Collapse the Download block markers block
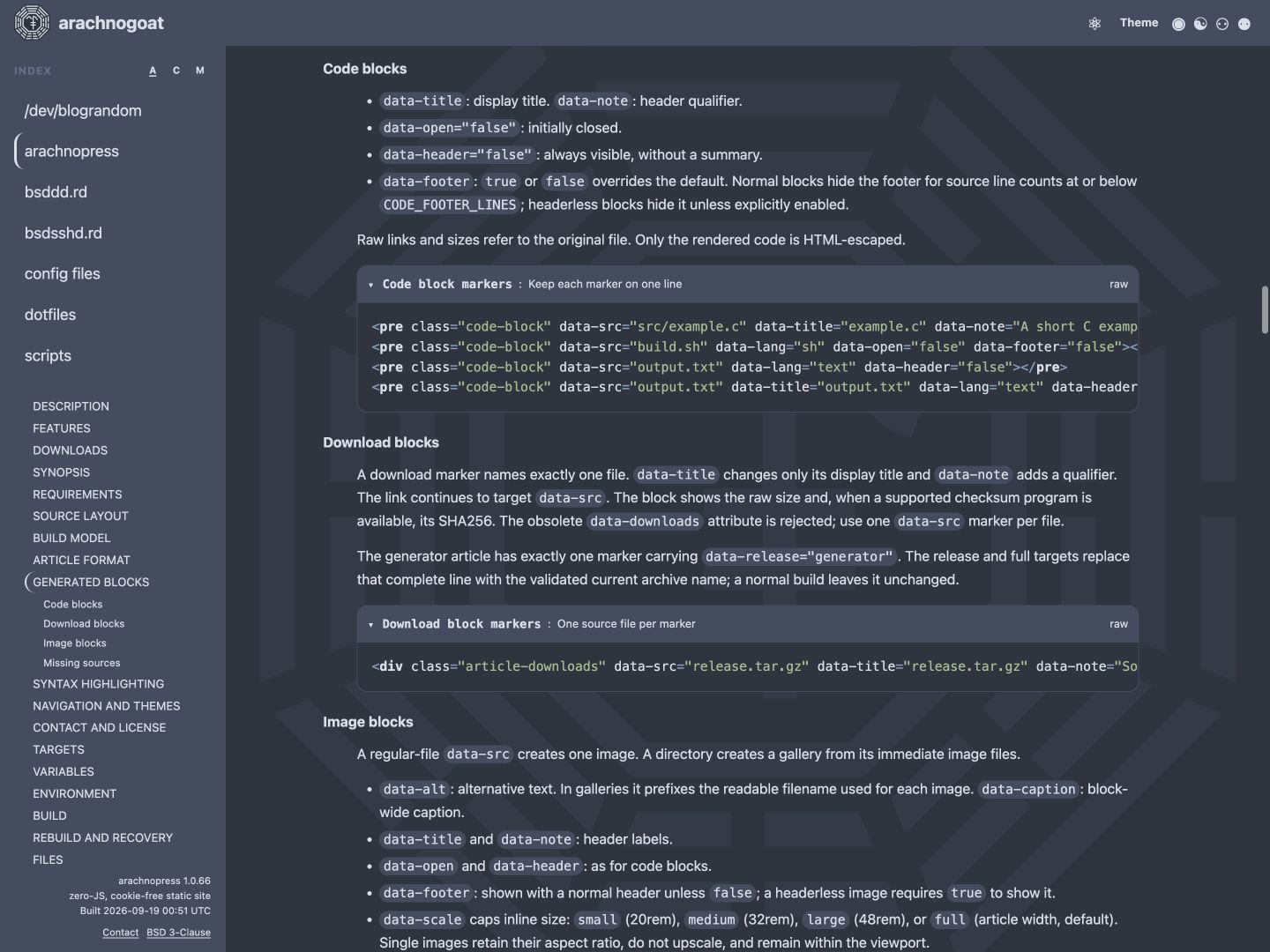 click(x=370, y=624)
